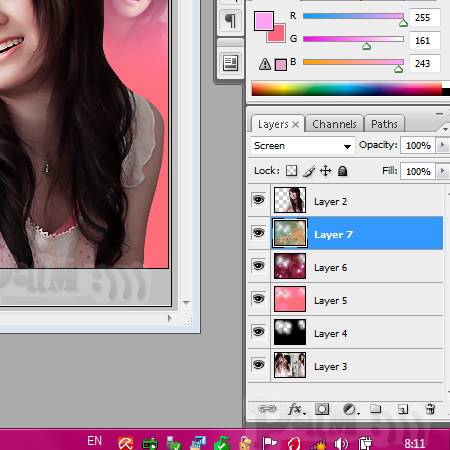450x450 pixels.
Task: Click the foreground color swatch
Action: pyautogui.click(x=264, y=21)
